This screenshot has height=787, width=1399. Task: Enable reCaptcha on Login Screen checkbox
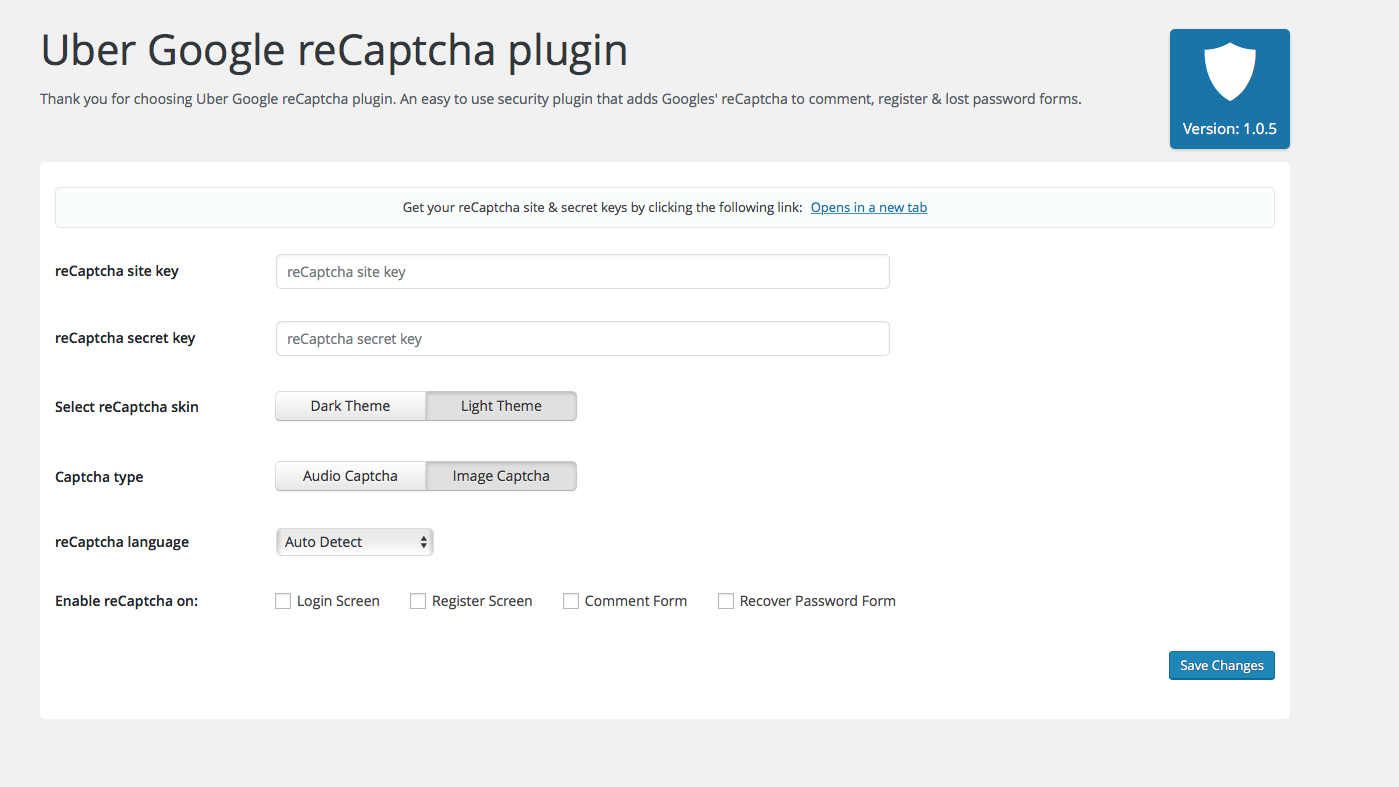click(283, 601)
